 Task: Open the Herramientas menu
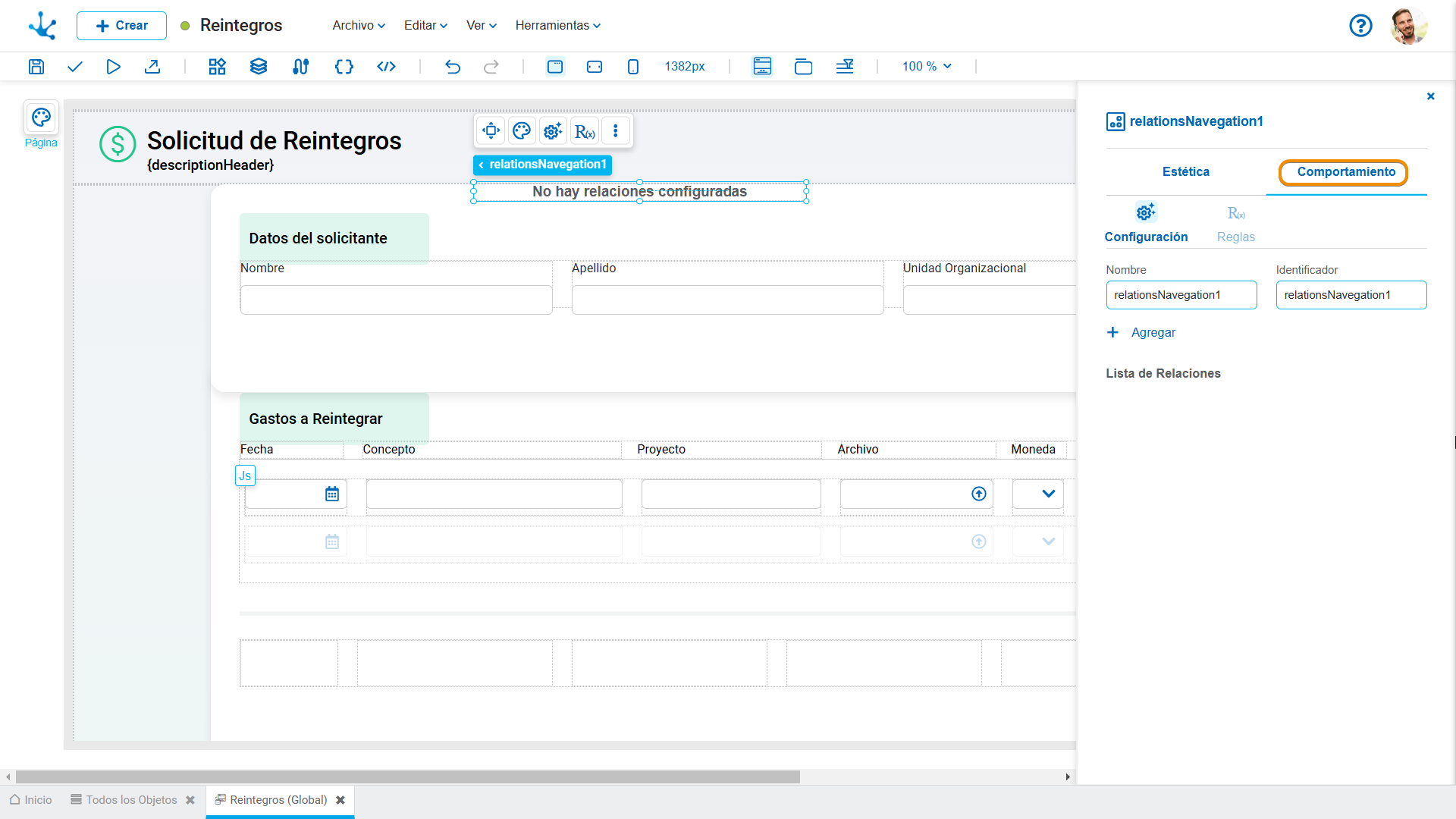coord(558,25)
